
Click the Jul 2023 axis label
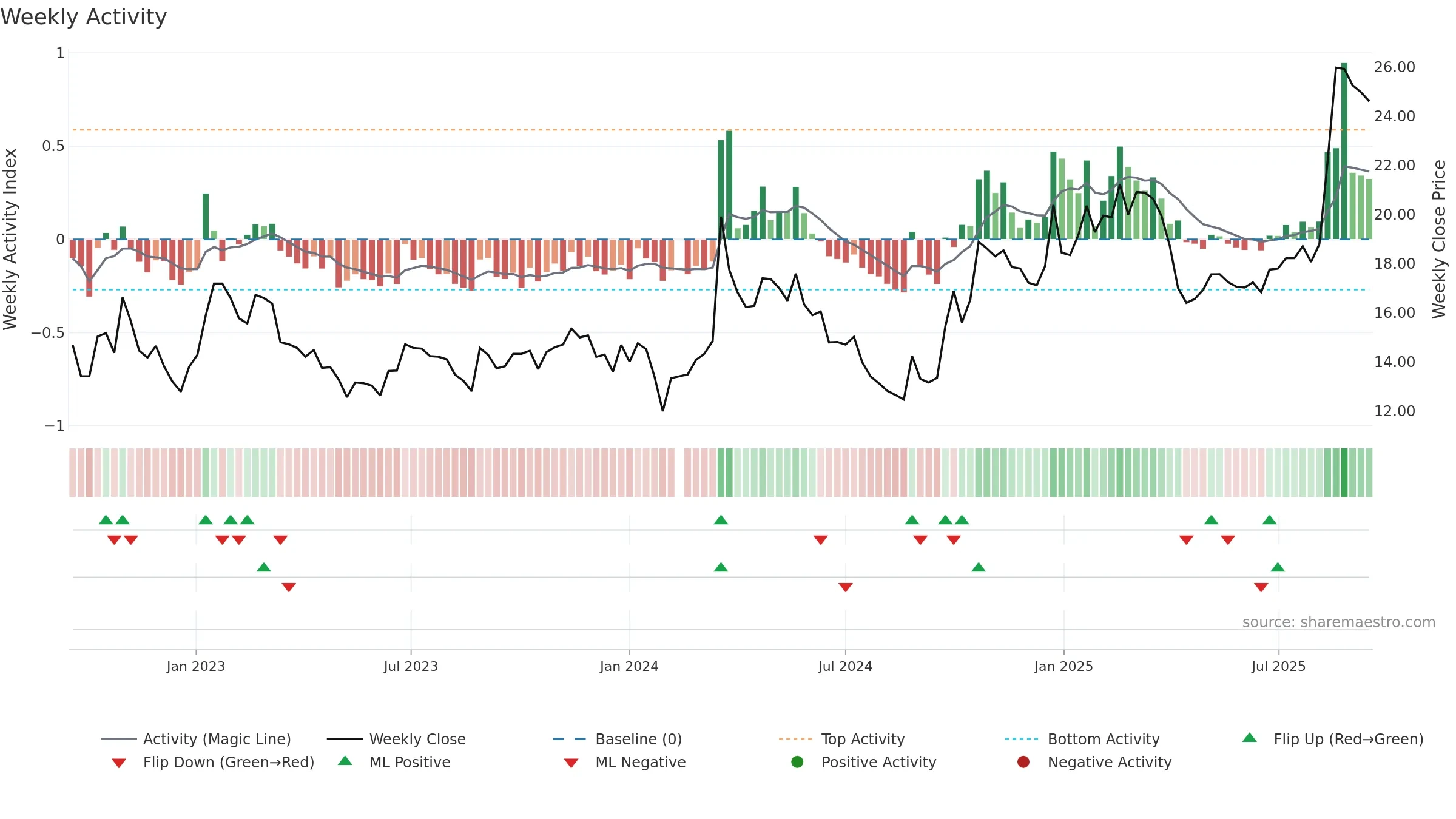coord(411,666)
